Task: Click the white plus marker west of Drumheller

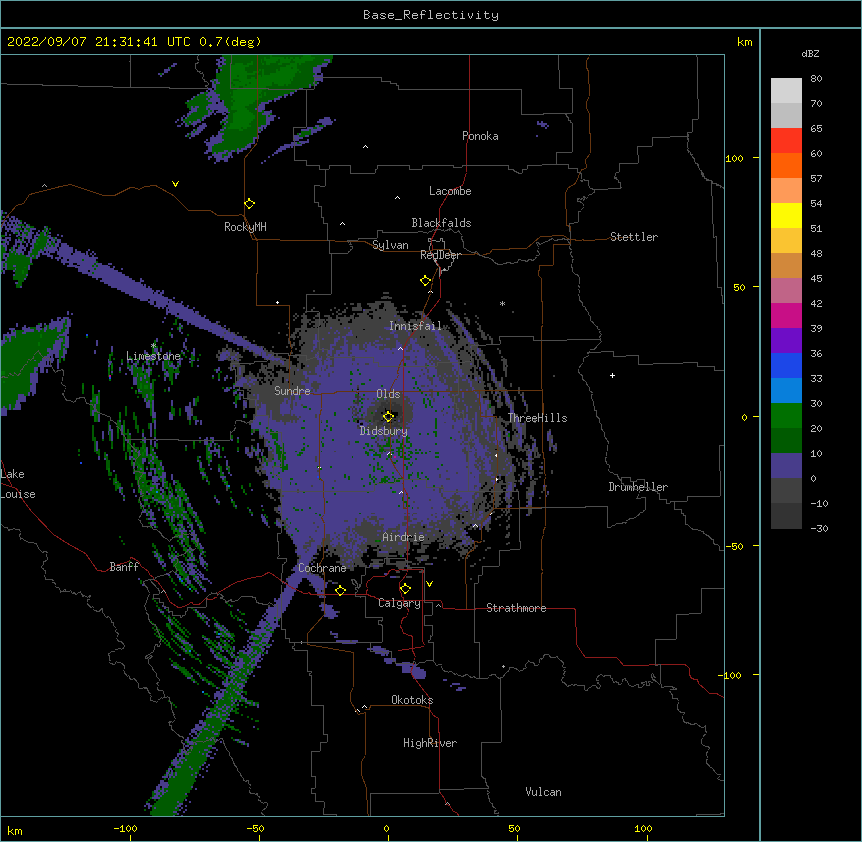Action: 612,375
